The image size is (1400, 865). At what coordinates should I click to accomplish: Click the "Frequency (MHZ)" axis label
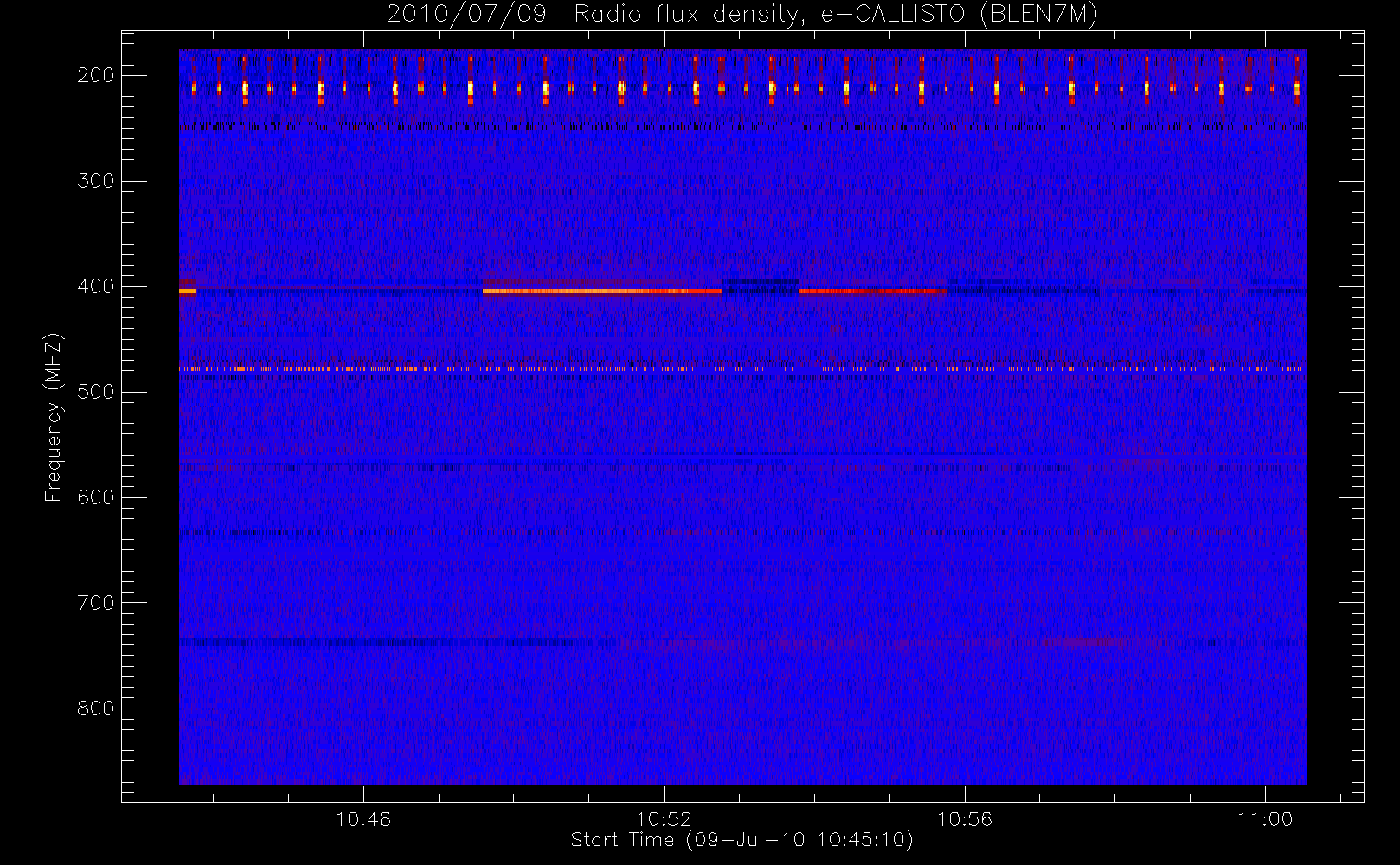click(54, 417)
